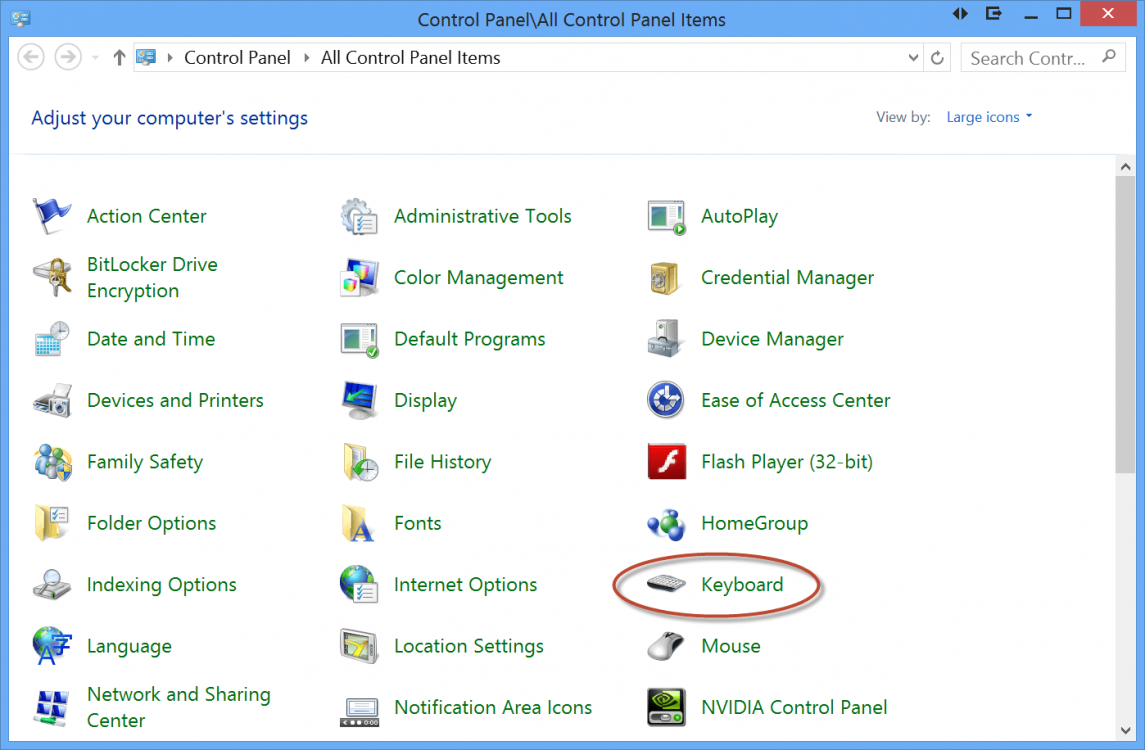Open the Administrative Tools link
The width and height of the screenshot is (1145, 750).
[483, 216]
